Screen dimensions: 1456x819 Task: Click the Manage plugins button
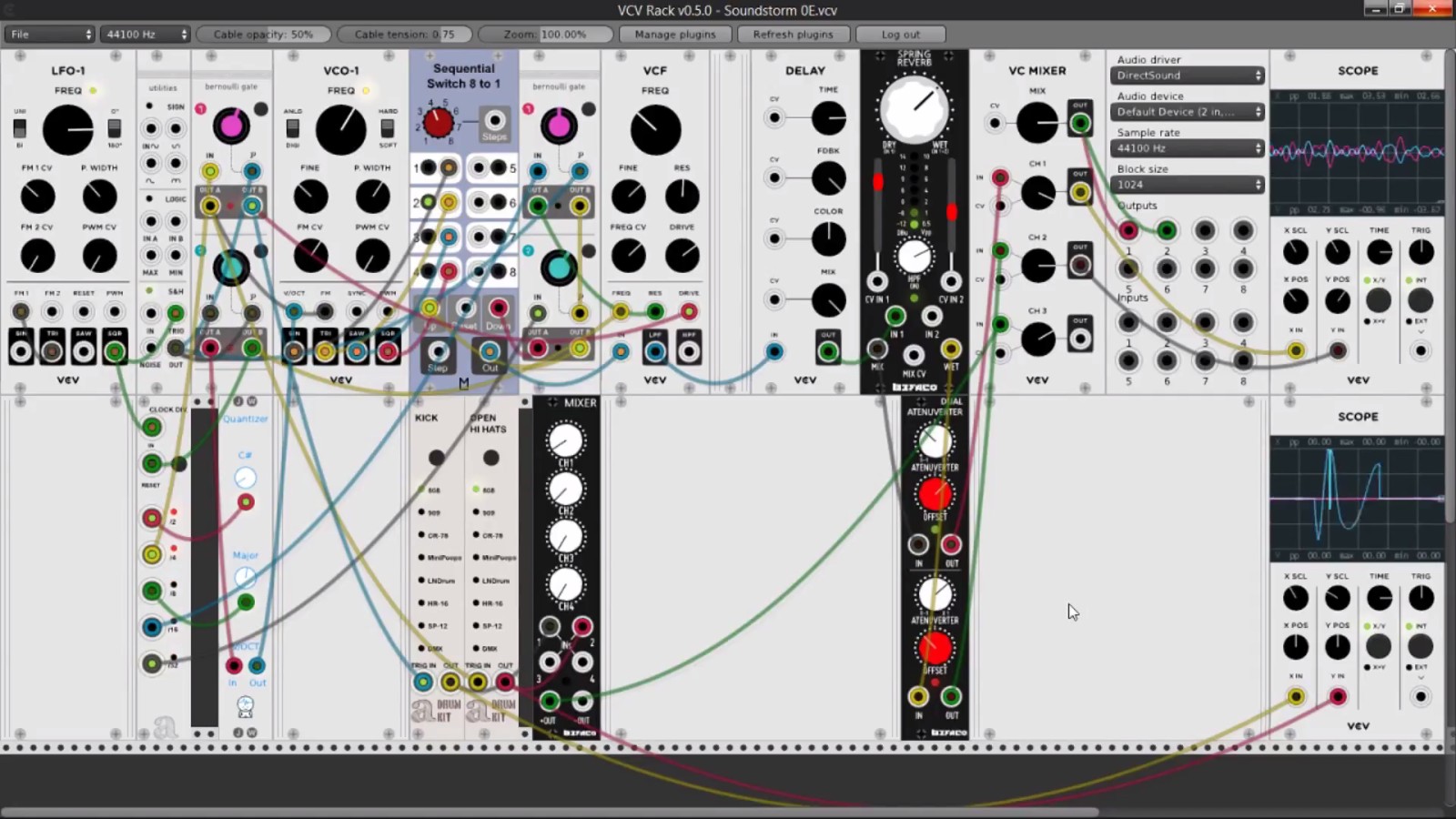pos(675,35)
